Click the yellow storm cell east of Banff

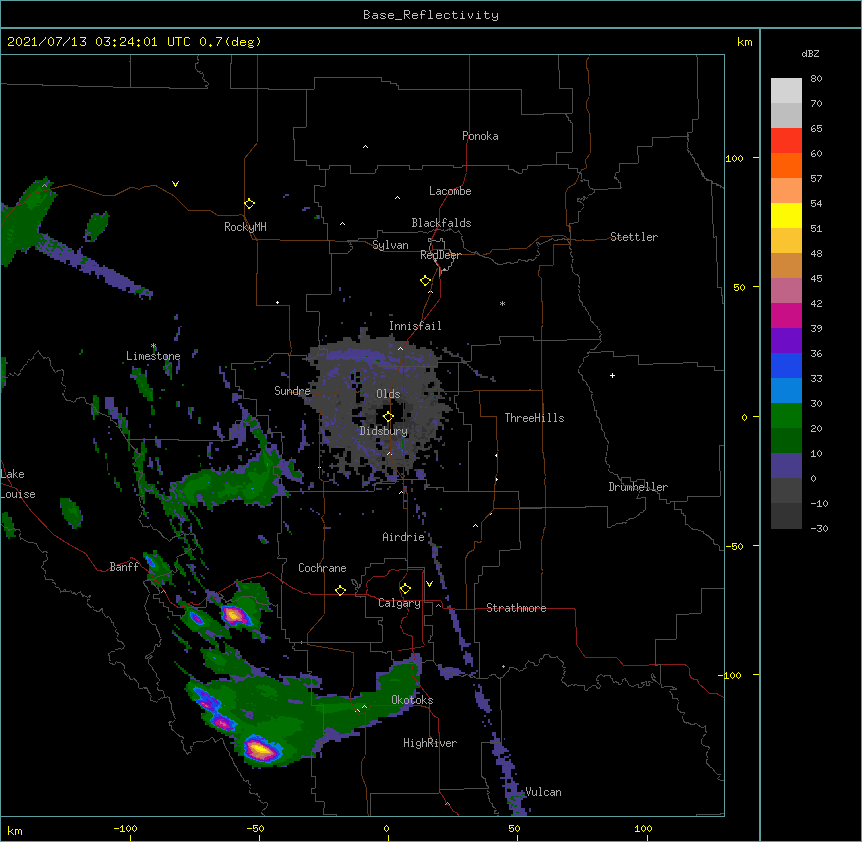tap(234, 614)
